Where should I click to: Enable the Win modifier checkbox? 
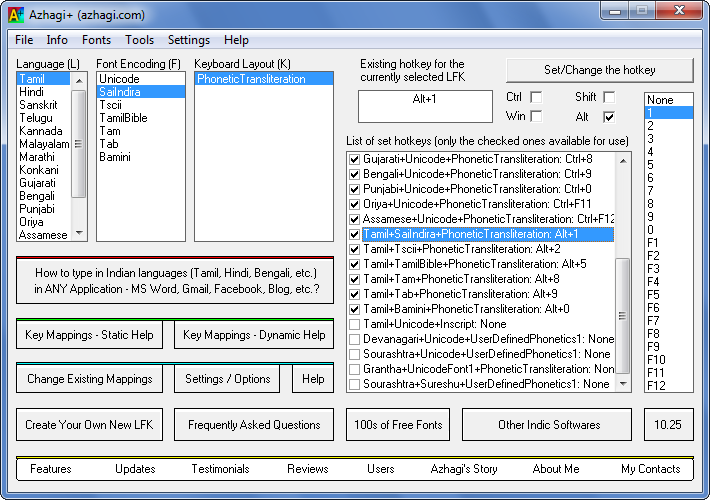(x=536, y=117)
